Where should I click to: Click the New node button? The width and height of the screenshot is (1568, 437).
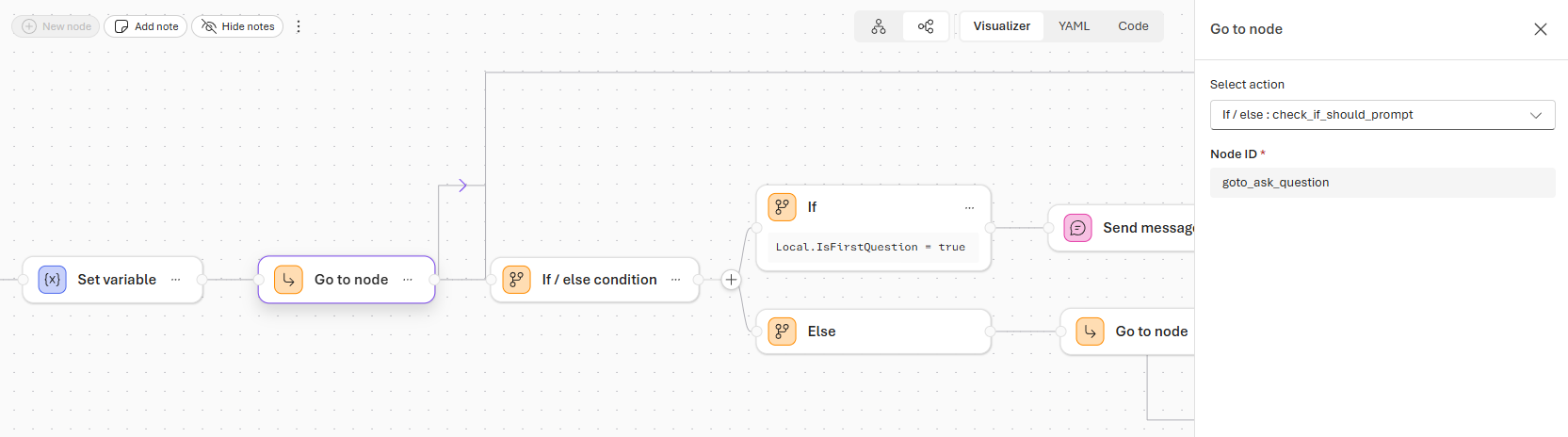point(57,26)
